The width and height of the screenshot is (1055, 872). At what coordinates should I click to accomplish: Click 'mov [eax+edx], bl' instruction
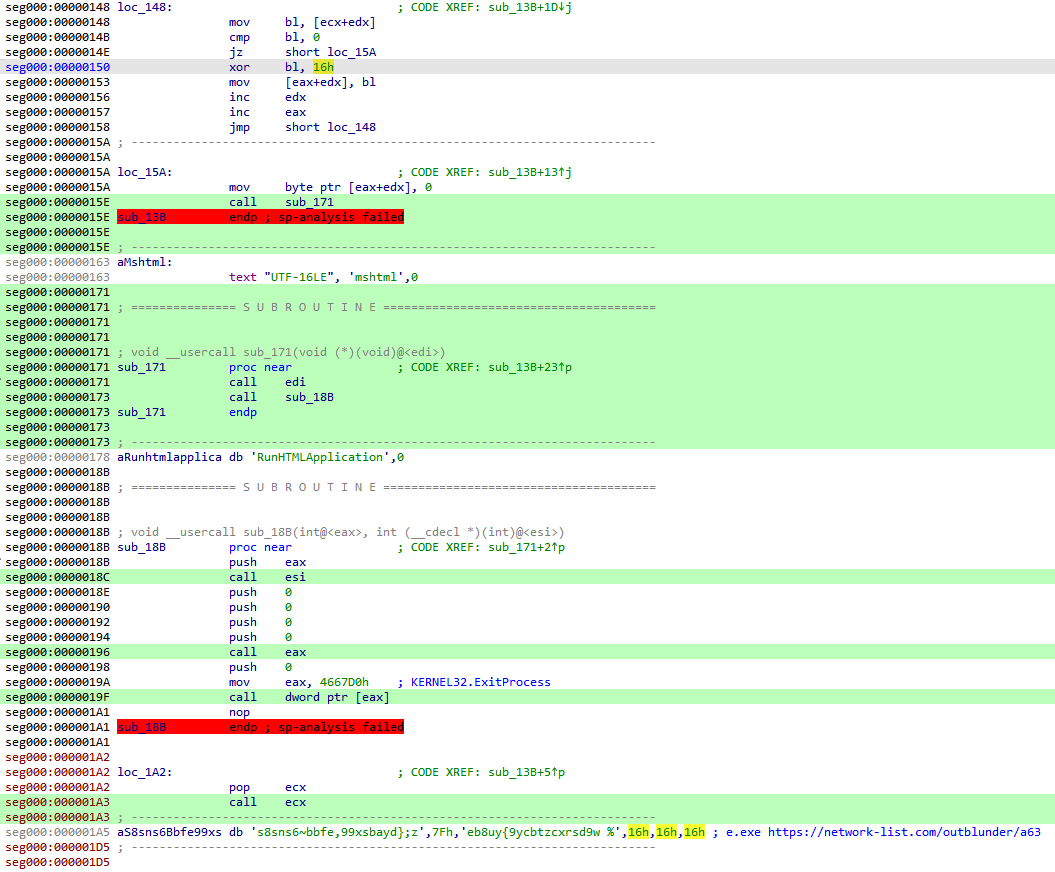(x=302, y=82)
